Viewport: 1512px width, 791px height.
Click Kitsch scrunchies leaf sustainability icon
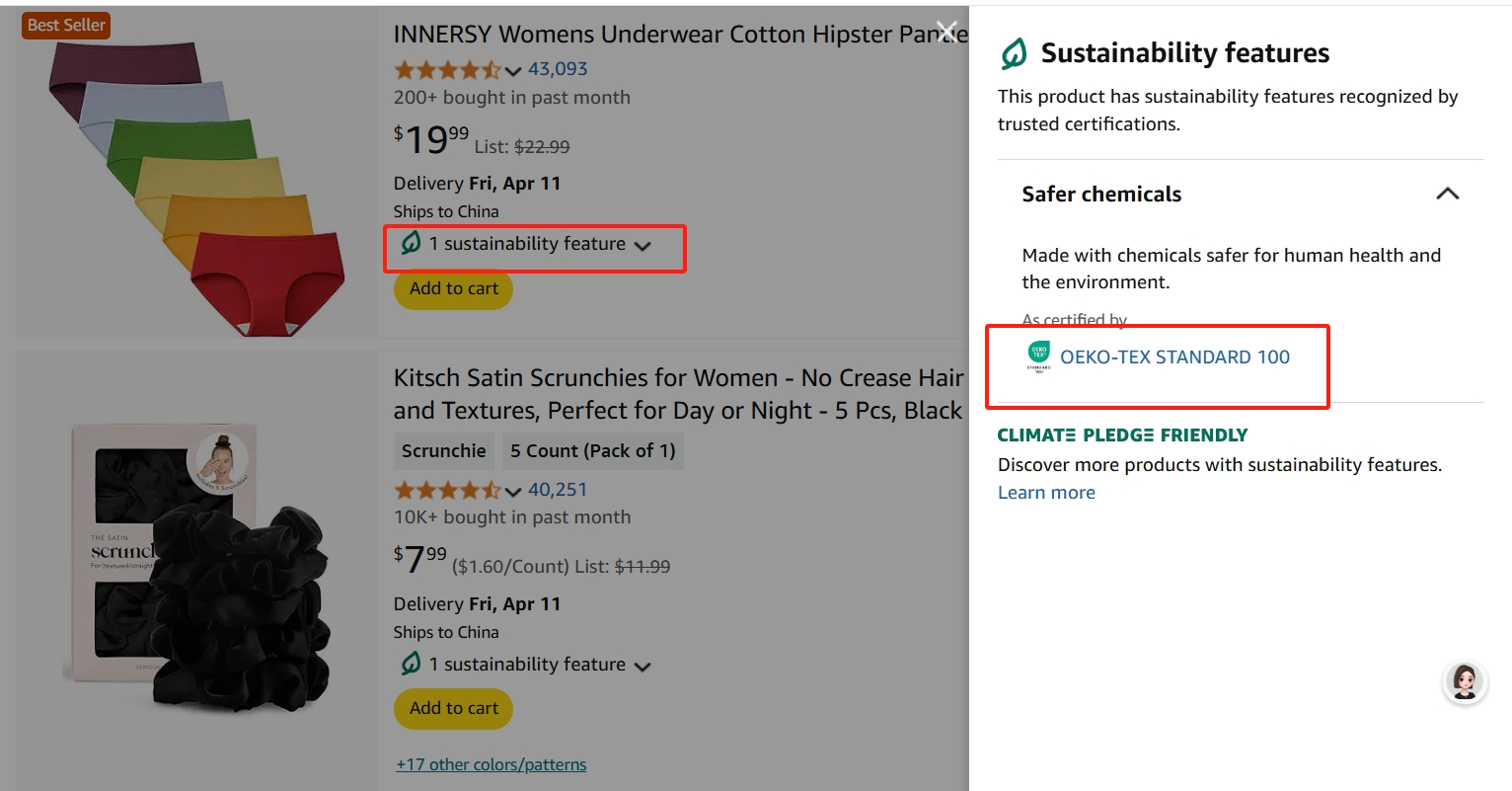pyautogui.click(x=412, y=664)
